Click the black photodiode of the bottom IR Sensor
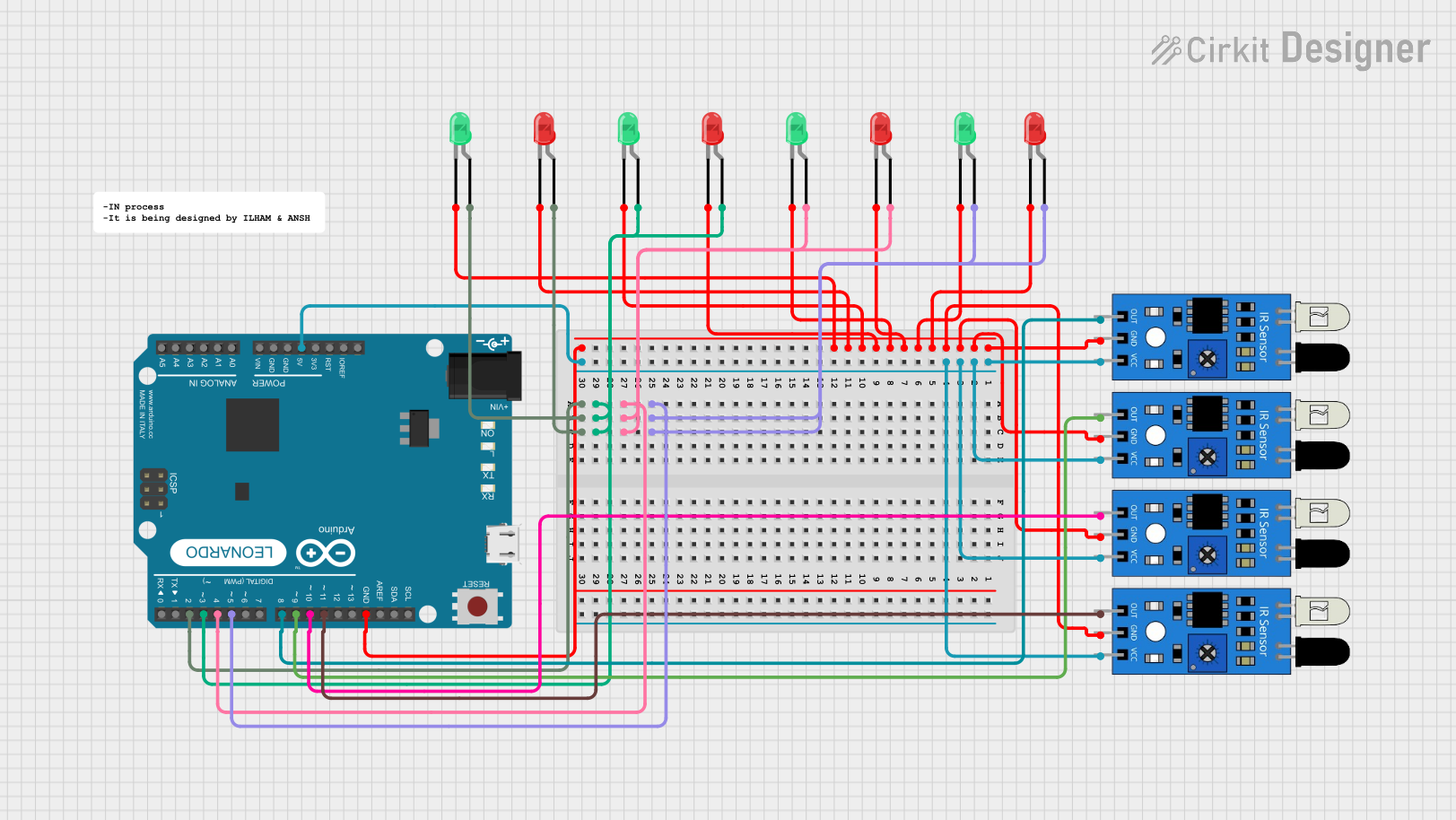The height and width of the screenshot is (820, 1456). point(1322,651)
